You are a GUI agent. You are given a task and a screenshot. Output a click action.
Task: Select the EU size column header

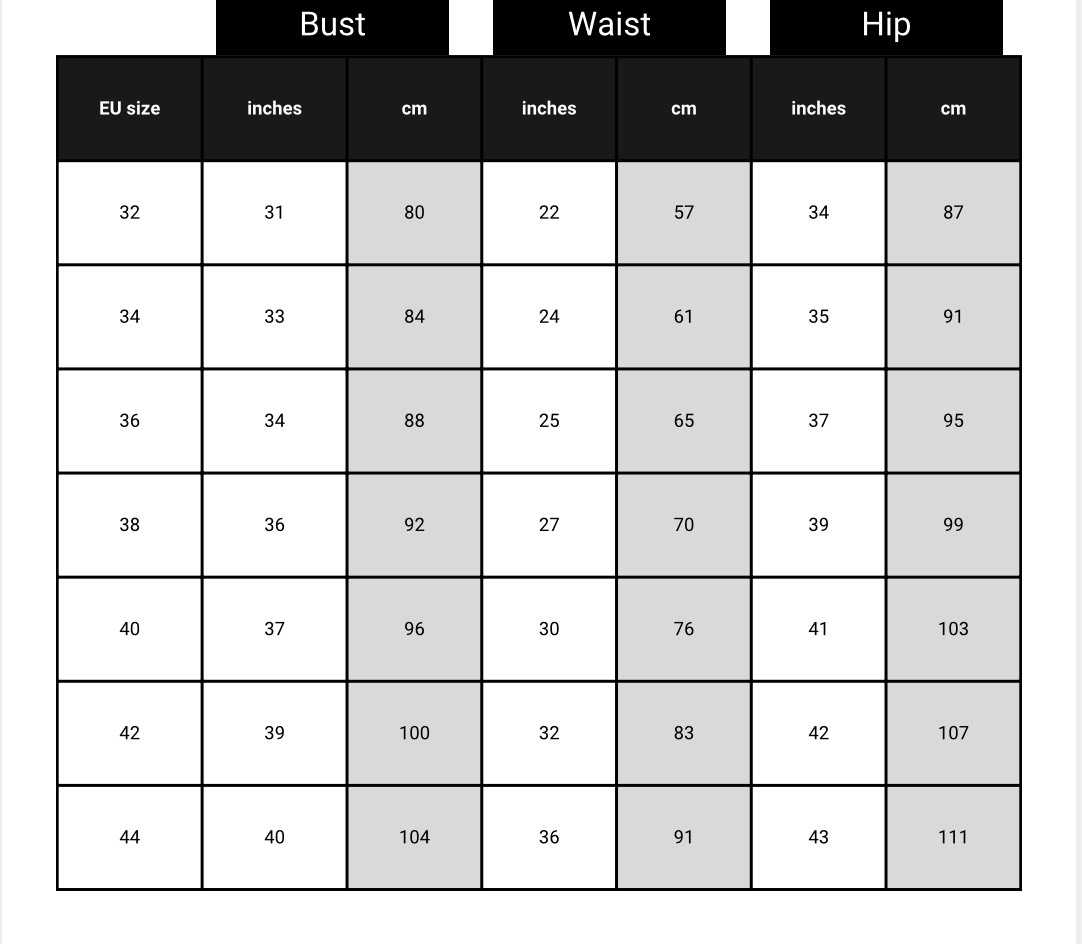[x=129, y=108]
